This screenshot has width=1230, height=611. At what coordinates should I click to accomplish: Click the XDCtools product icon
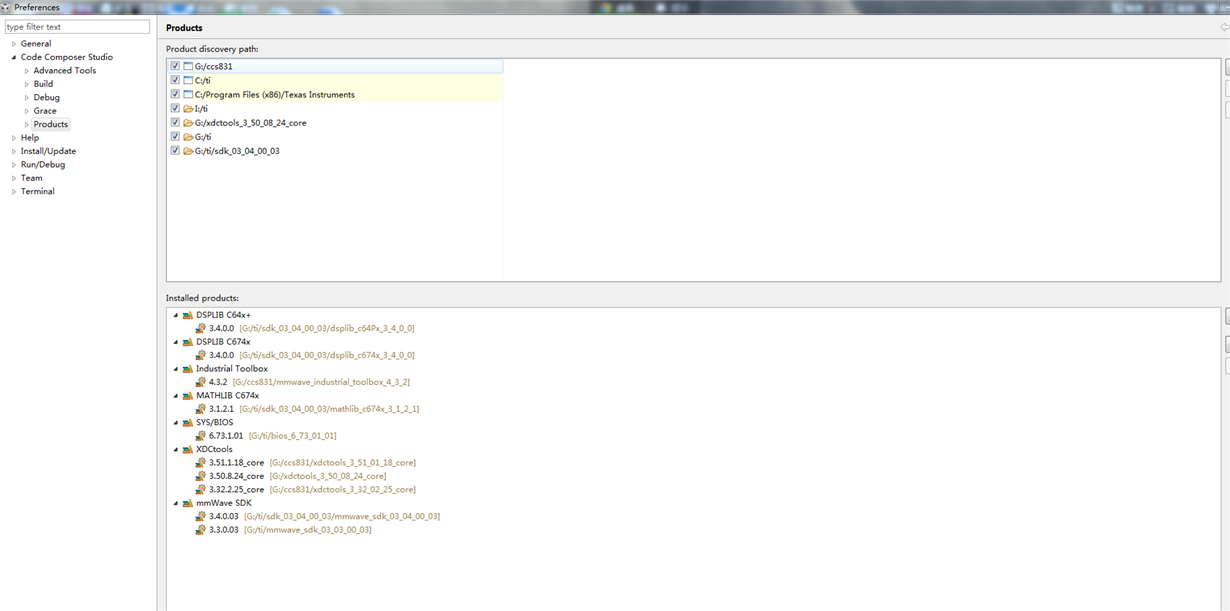click(x=188, y=450)
